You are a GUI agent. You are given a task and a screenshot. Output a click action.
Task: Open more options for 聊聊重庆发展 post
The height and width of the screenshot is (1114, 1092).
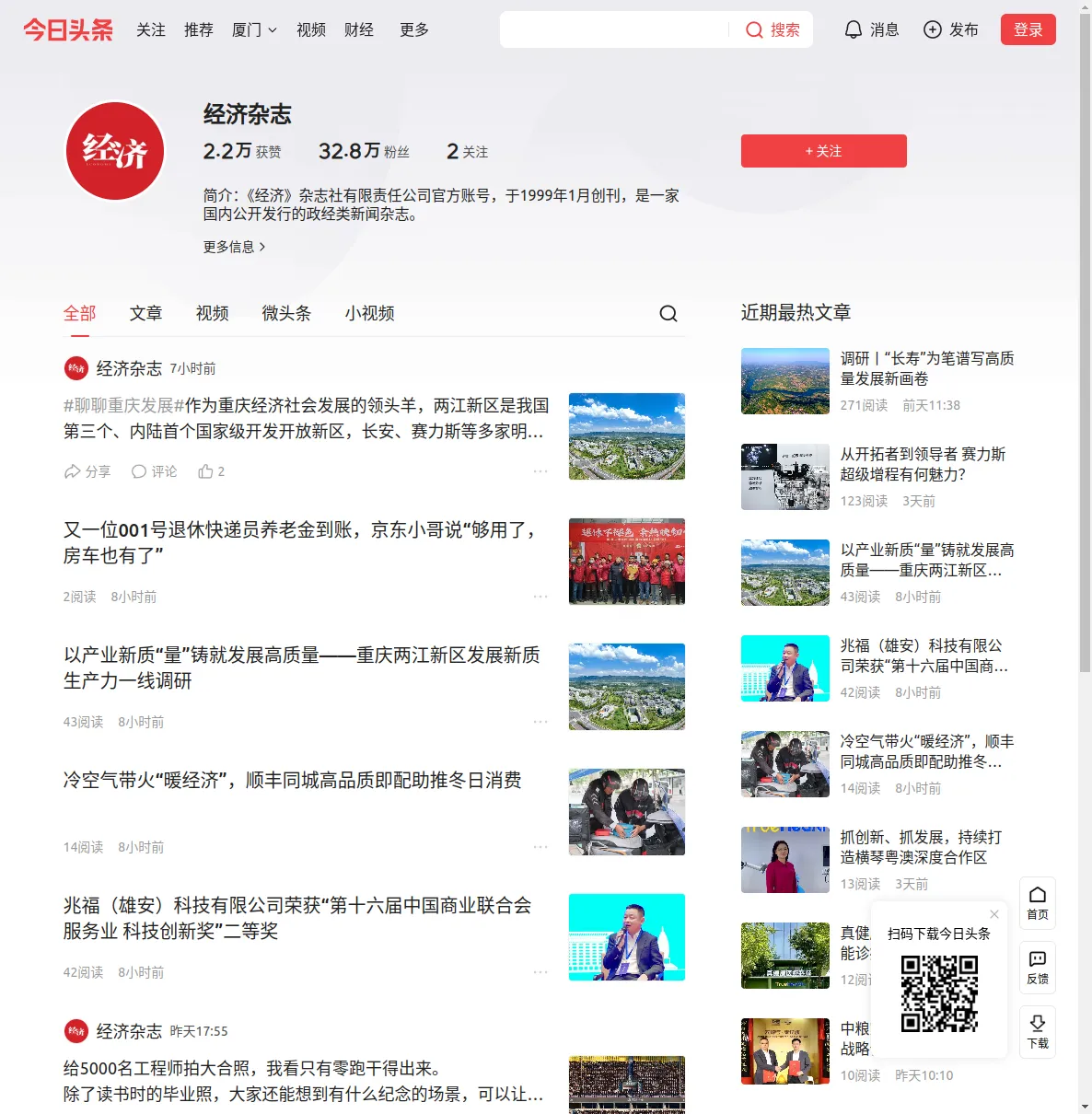coord(540,471)
